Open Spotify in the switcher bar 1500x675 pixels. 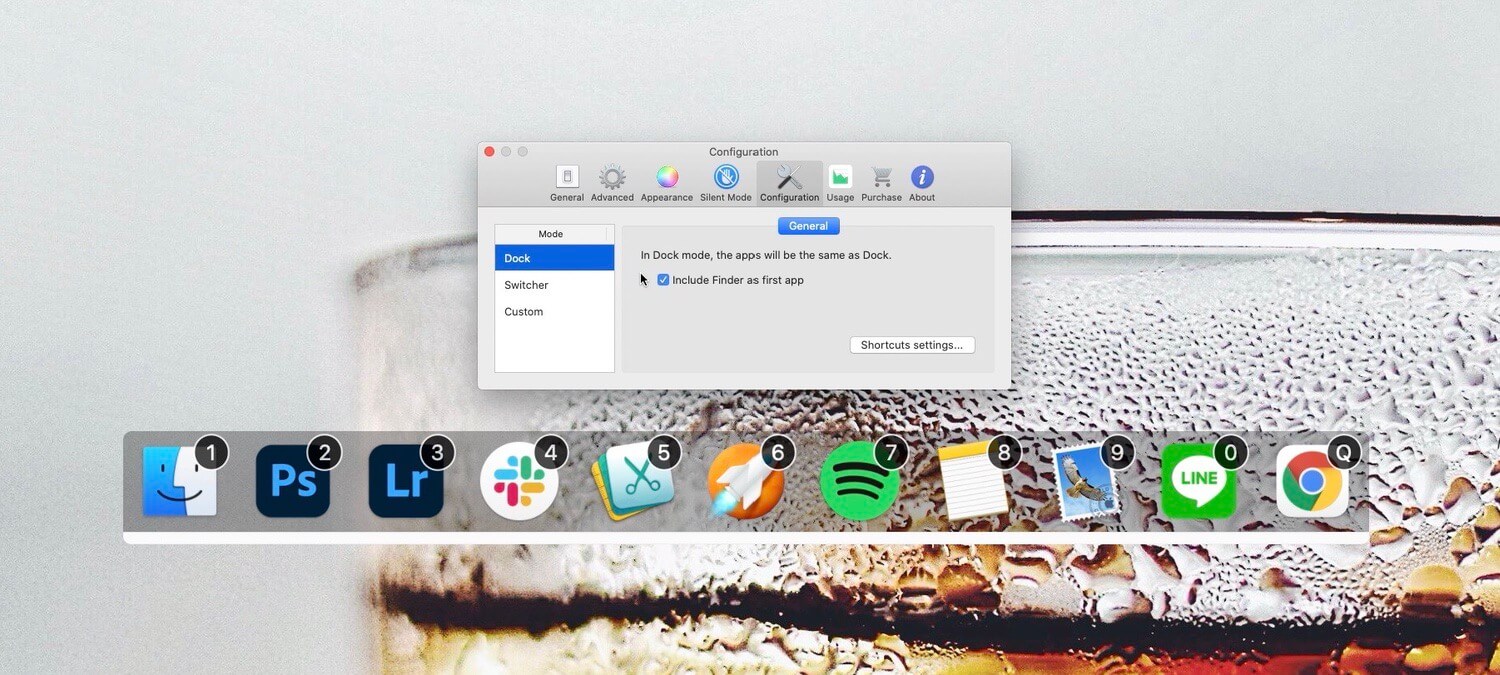coord(859,482)
